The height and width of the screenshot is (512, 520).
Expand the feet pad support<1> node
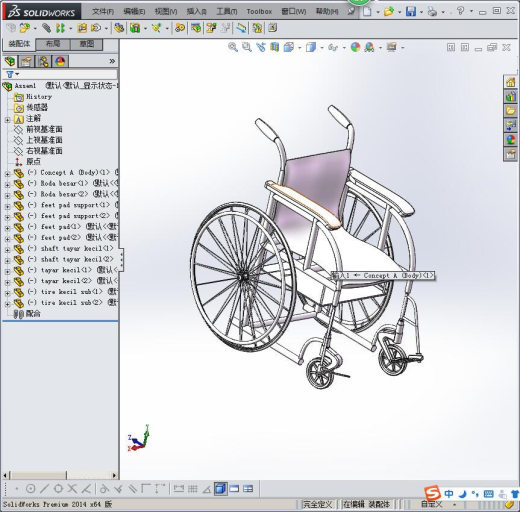coord(7,206)
